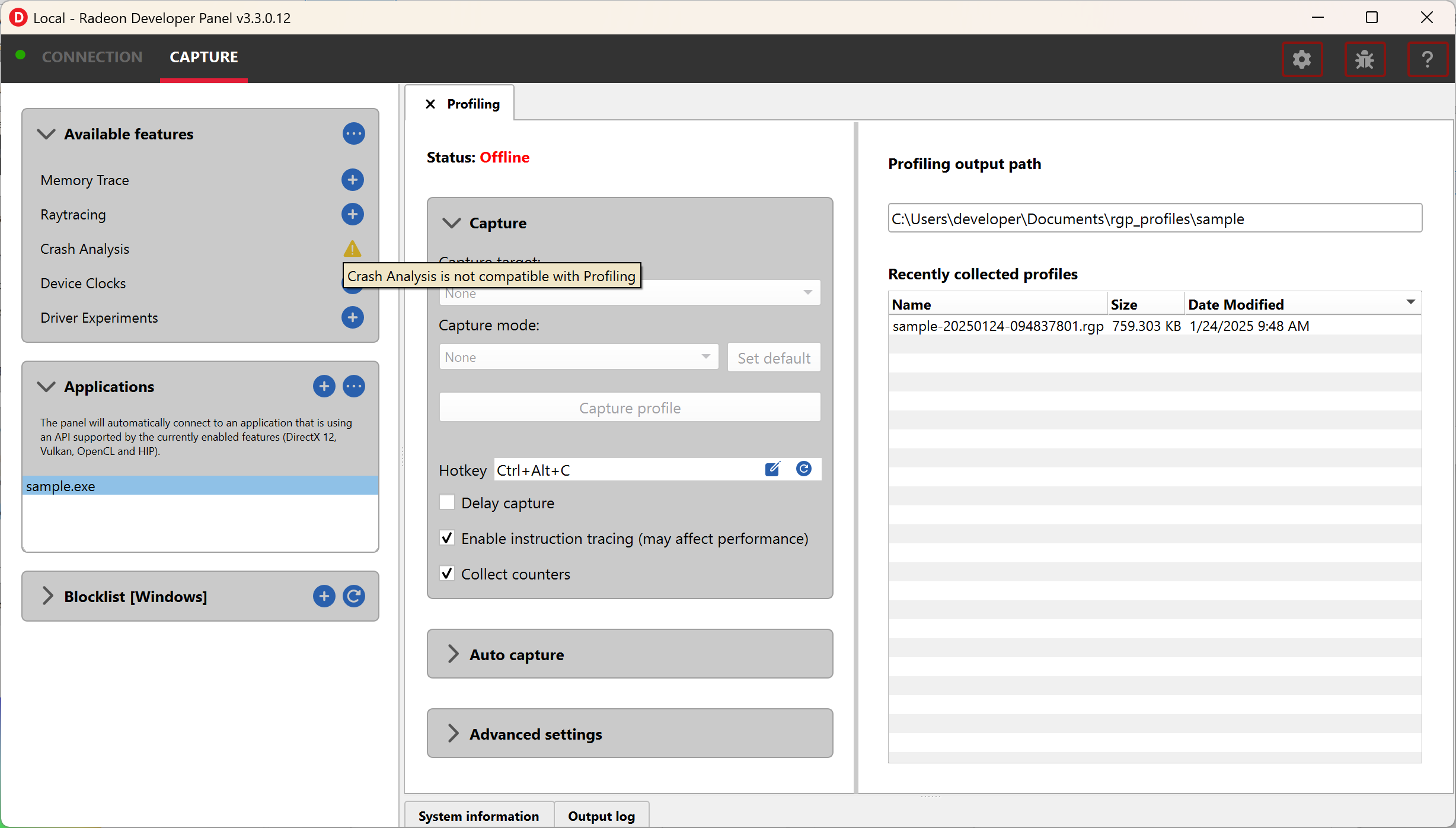Open the settings gear in the header
1456x828 pixels.
pos(1302,59)
